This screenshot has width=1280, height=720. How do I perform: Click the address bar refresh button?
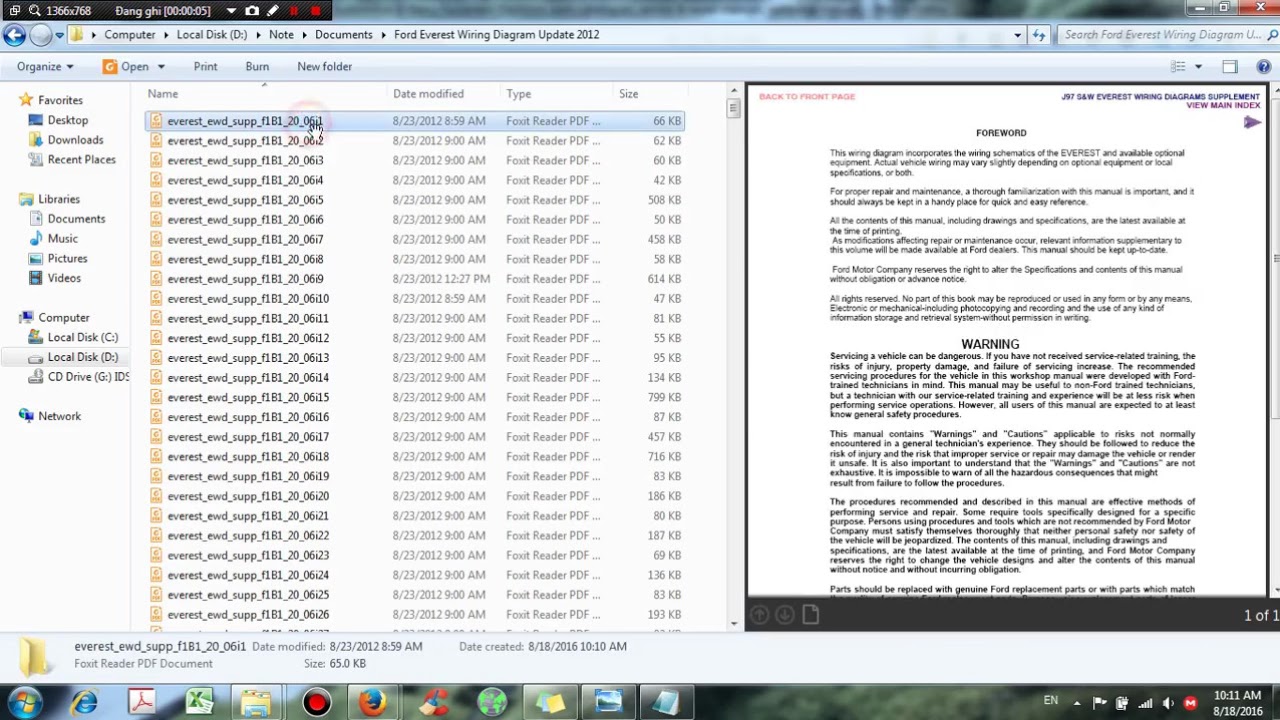pyautogui.click(x=1038, y=35)
